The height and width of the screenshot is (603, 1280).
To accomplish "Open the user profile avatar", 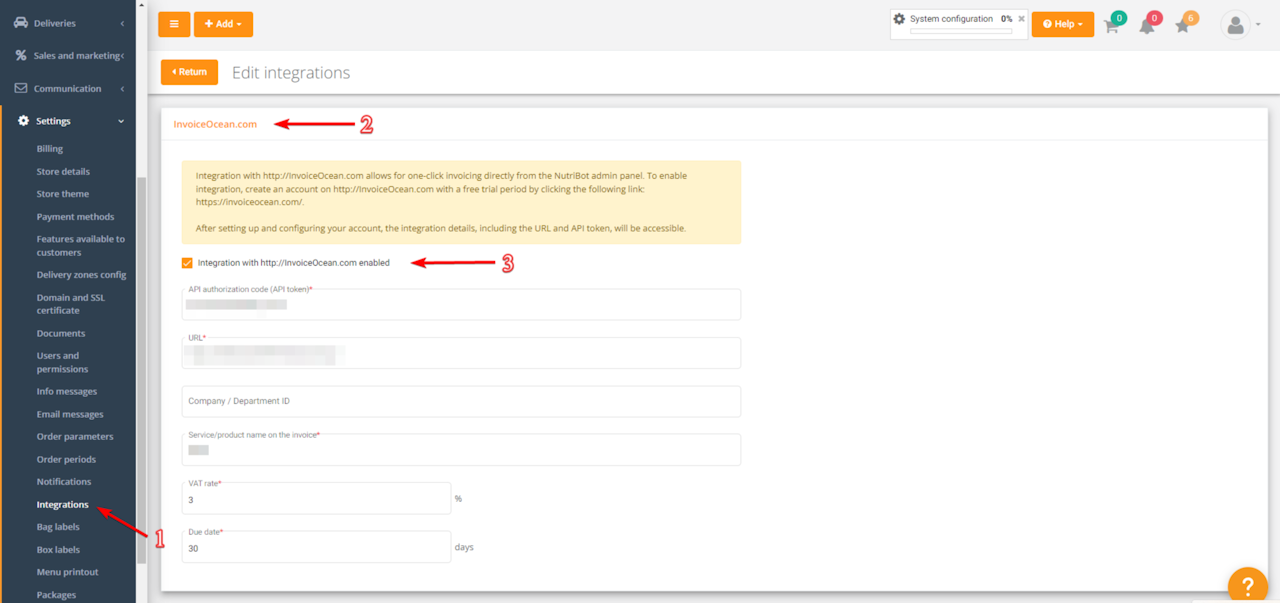I will coord(1236,25).
